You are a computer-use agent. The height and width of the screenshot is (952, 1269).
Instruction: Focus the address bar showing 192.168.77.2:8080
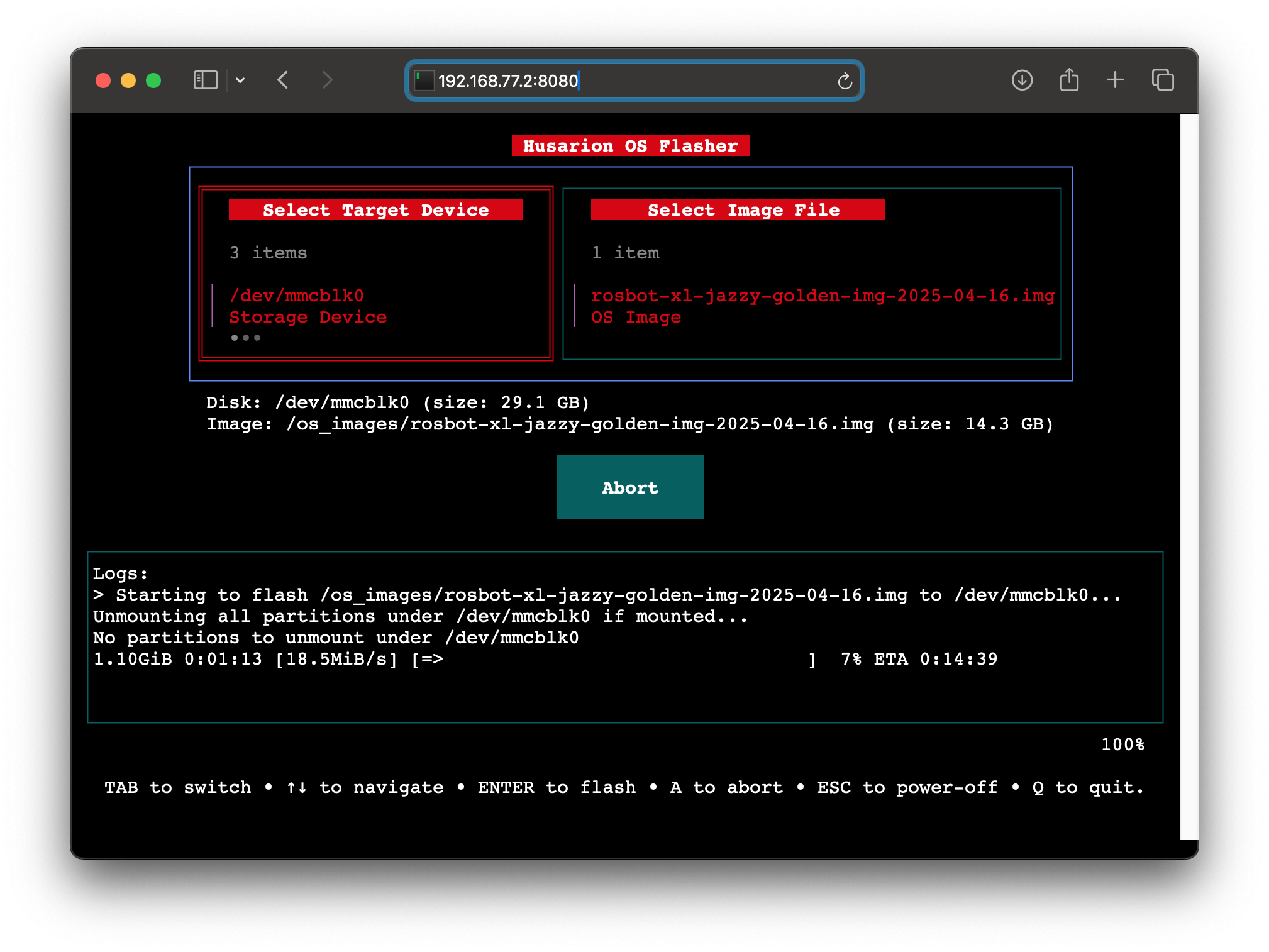[x=634, y=80]
